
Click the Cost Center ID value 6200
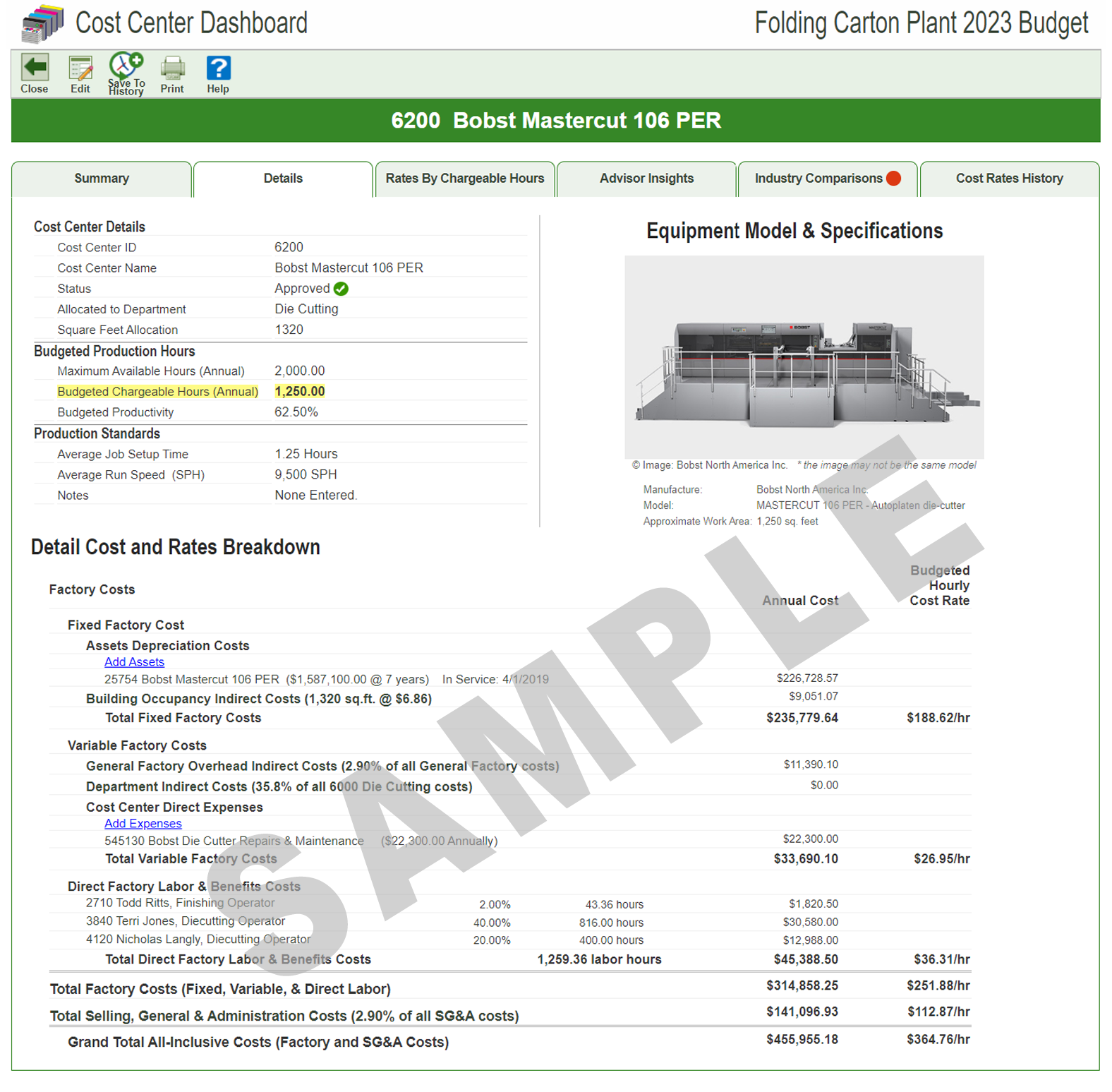tap(289, 247)
